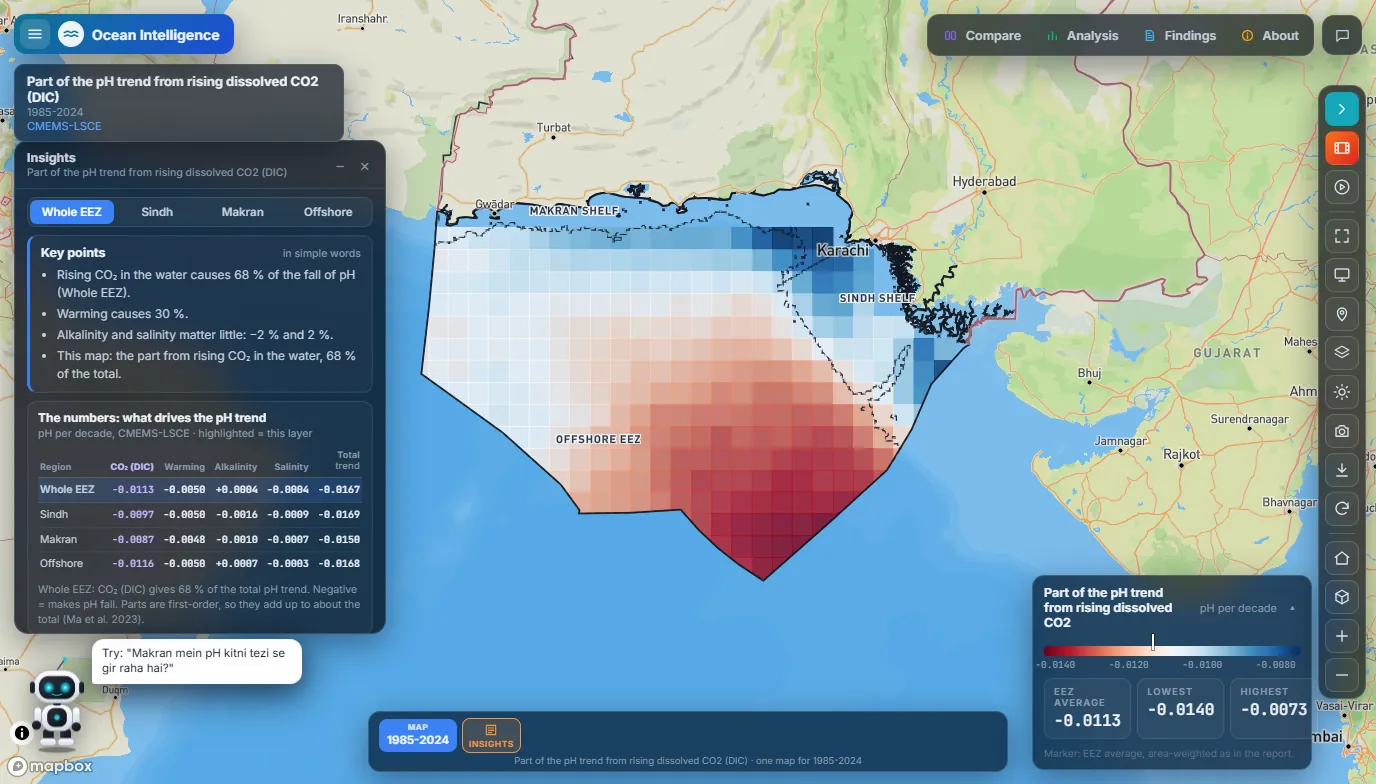Click the robot assistant avatar
Image resolution: width=1376 pixels, height=784 pixels.
coord(57,704)
